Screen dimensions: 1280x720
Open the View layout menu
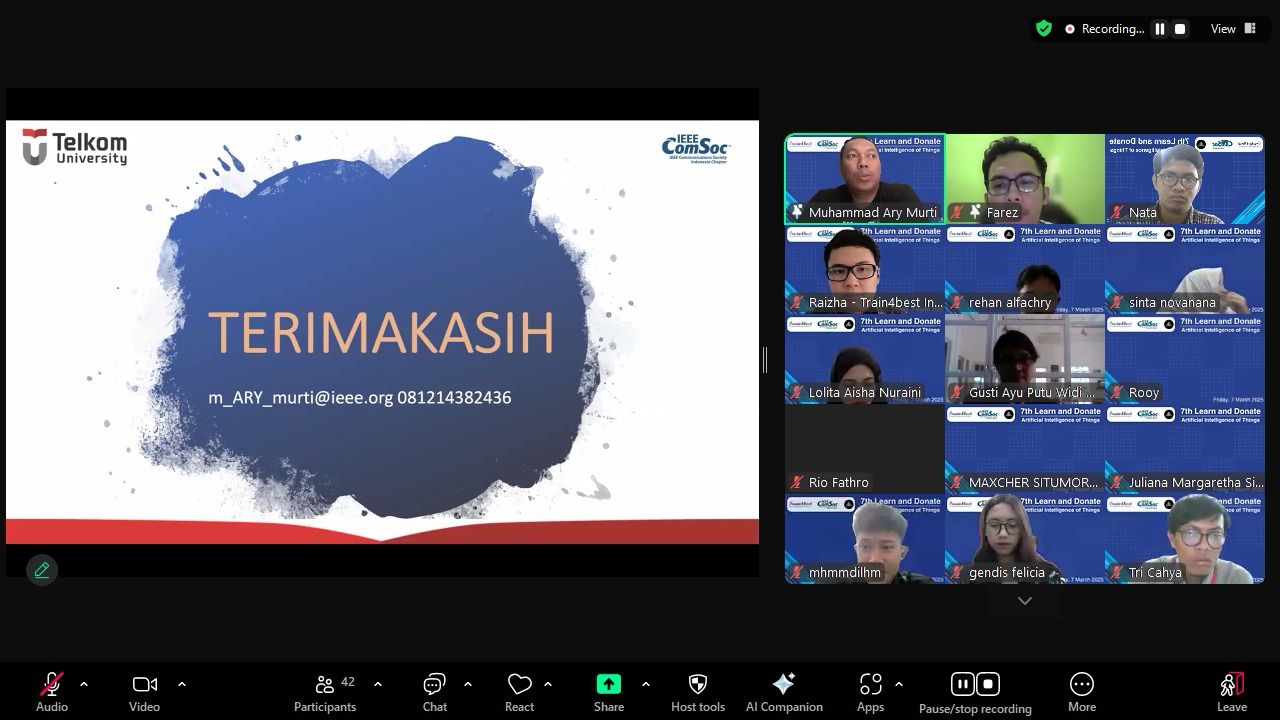coord(1233,29)
